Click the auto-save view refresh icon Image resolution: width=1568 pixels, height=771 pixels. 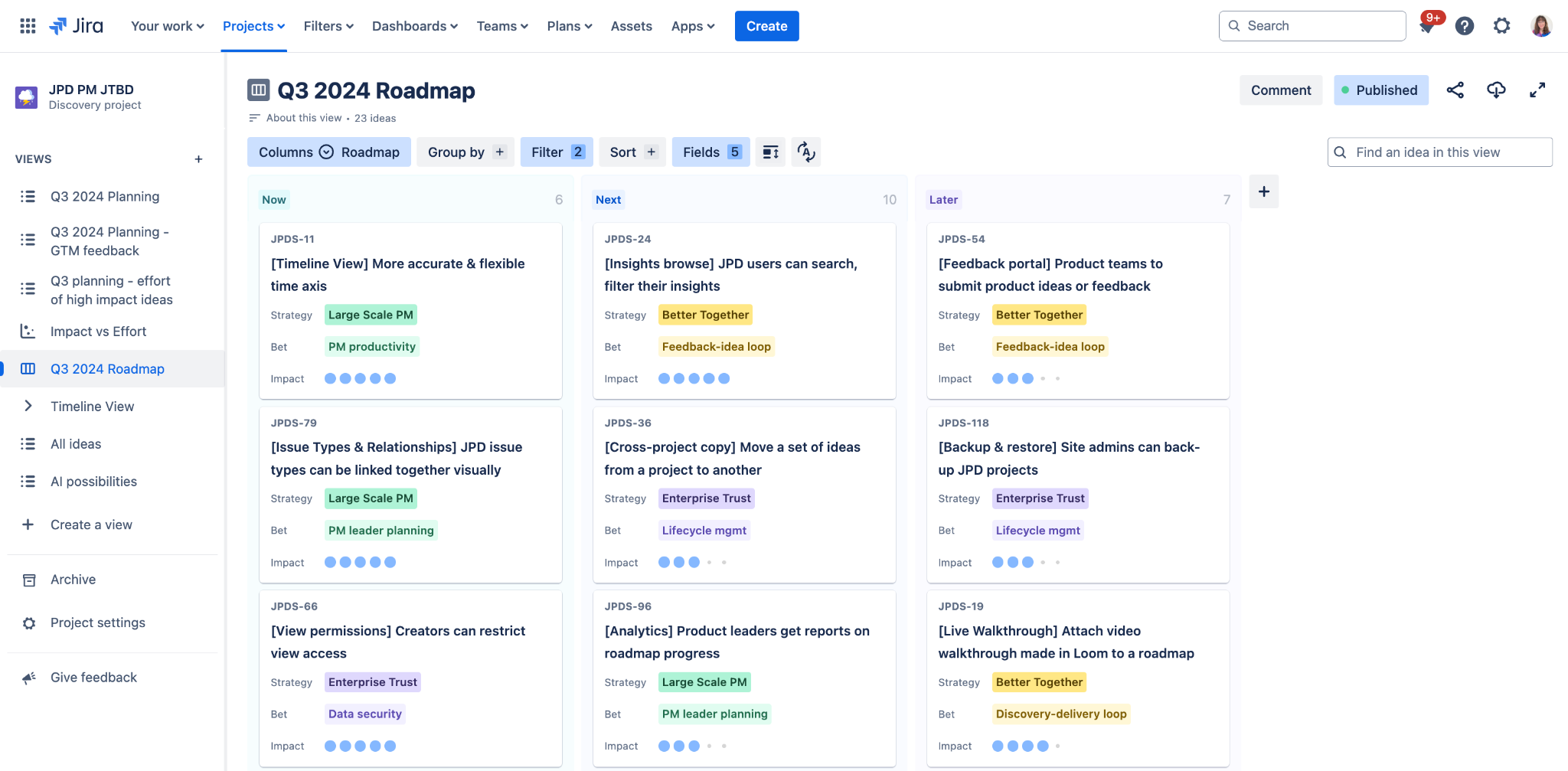coord(805,152)
